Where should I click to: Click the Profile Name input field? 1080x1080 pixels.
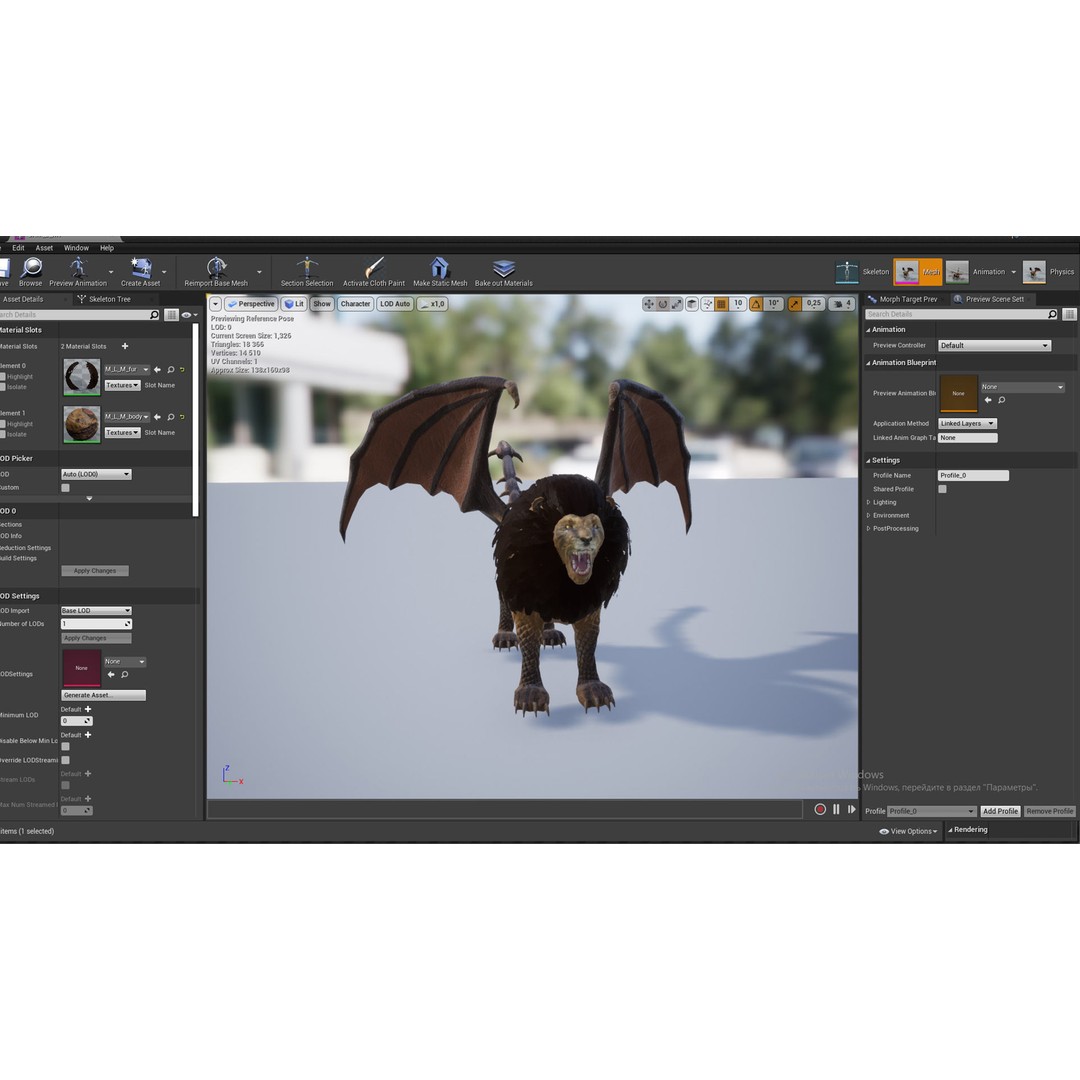click(973, 476)
